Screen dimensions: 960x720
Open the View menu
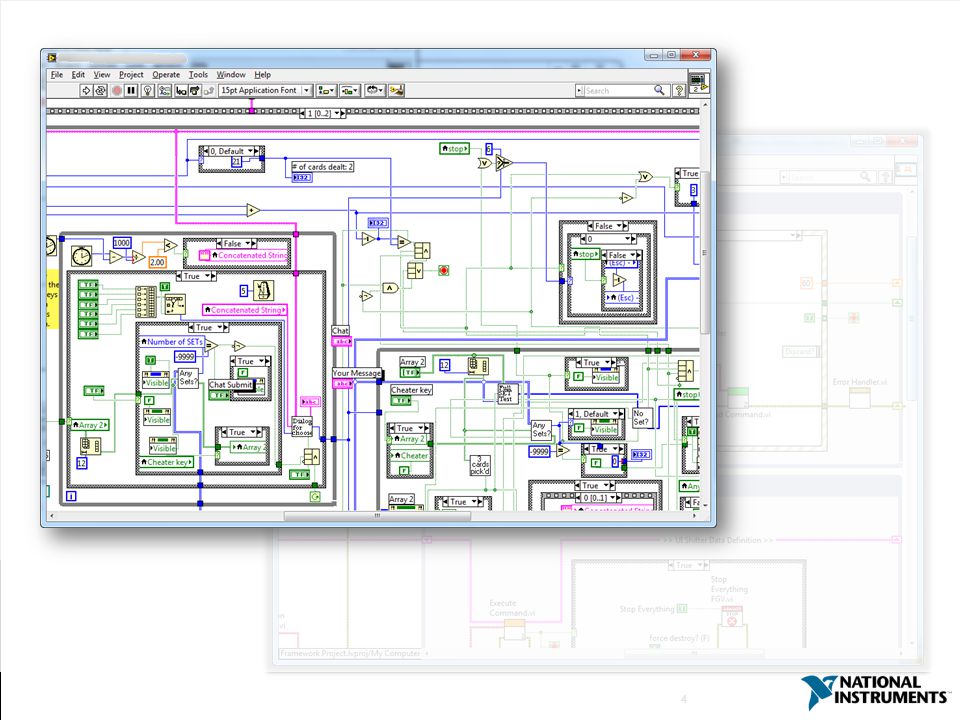pos(102,74)
